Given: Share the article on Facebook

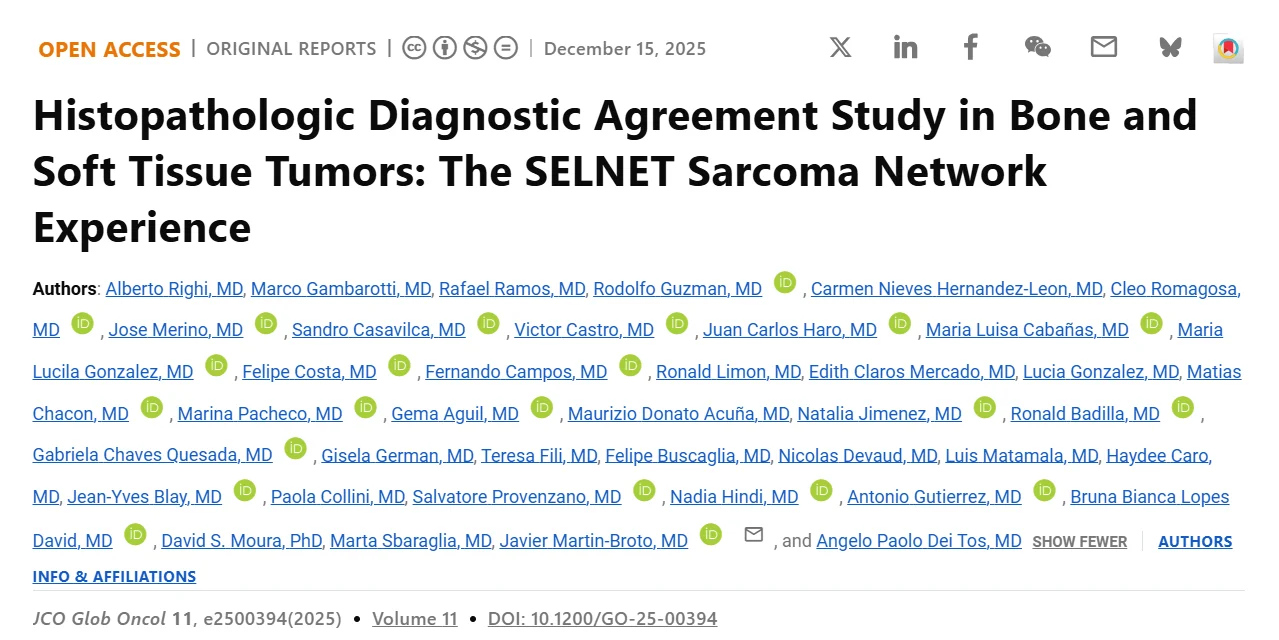Looking at the screenshot, I should tap(969, 47).
